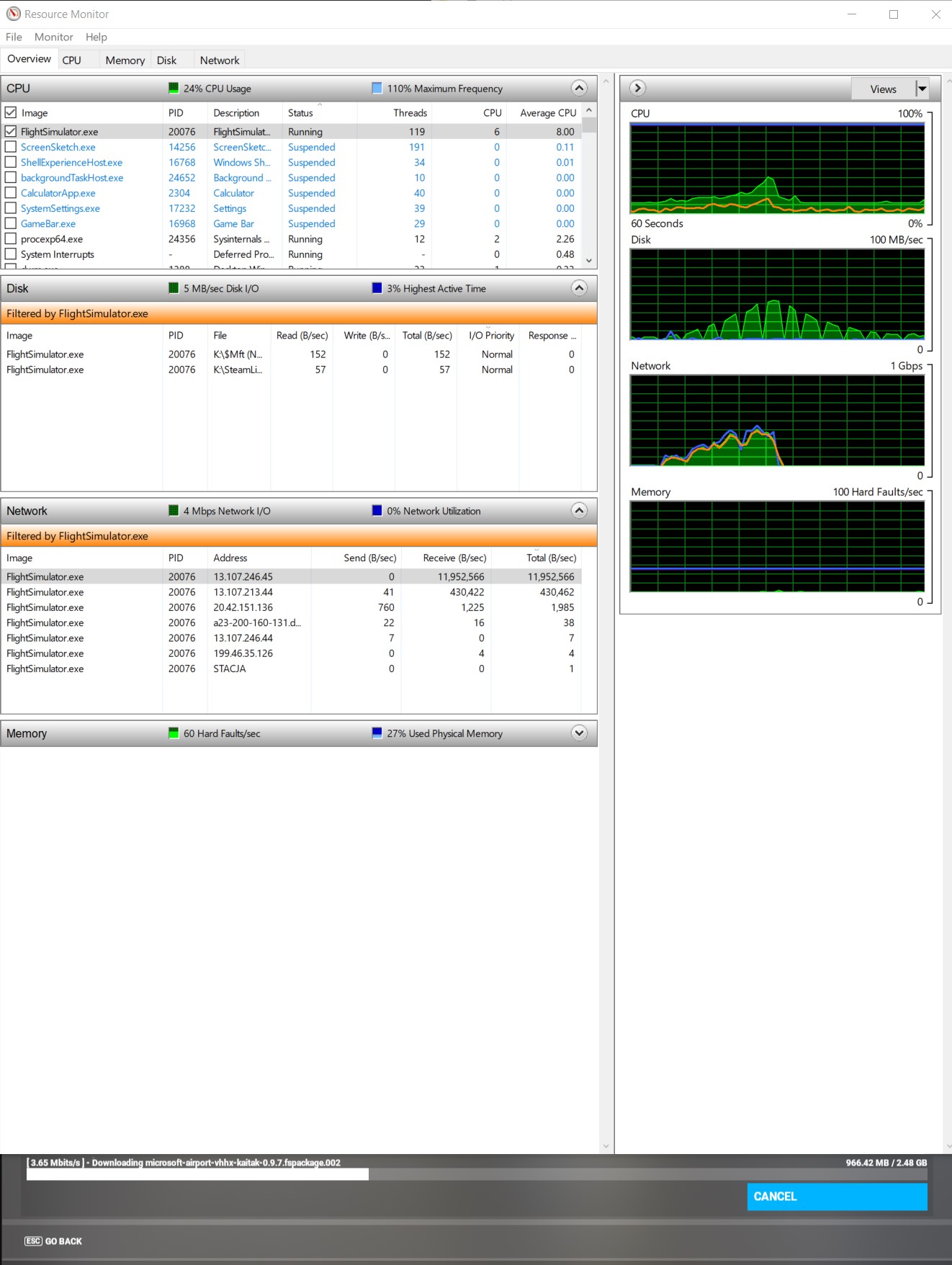This screenshot has width=952, height=1265.
Task: Click the 'Filtered by FlightSimulator.exe' Disk banner
Action: tap(299, 313)
